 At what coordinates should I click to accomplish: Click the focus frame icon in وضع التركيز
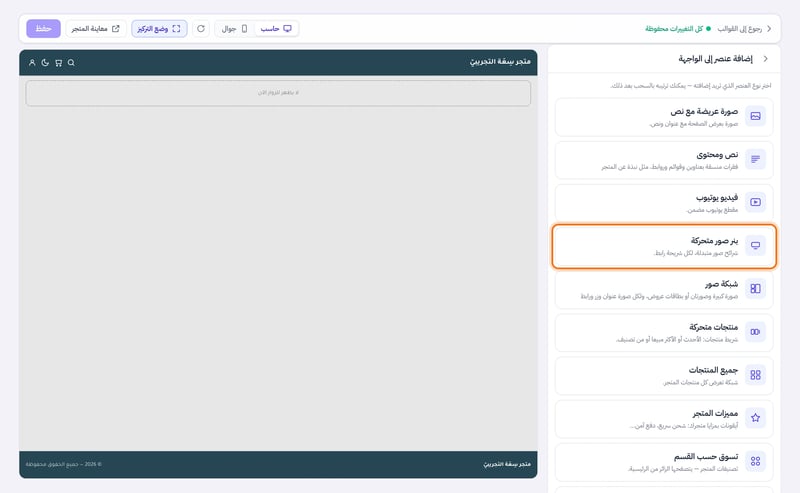pyautogui.click(x=177, y=29)
